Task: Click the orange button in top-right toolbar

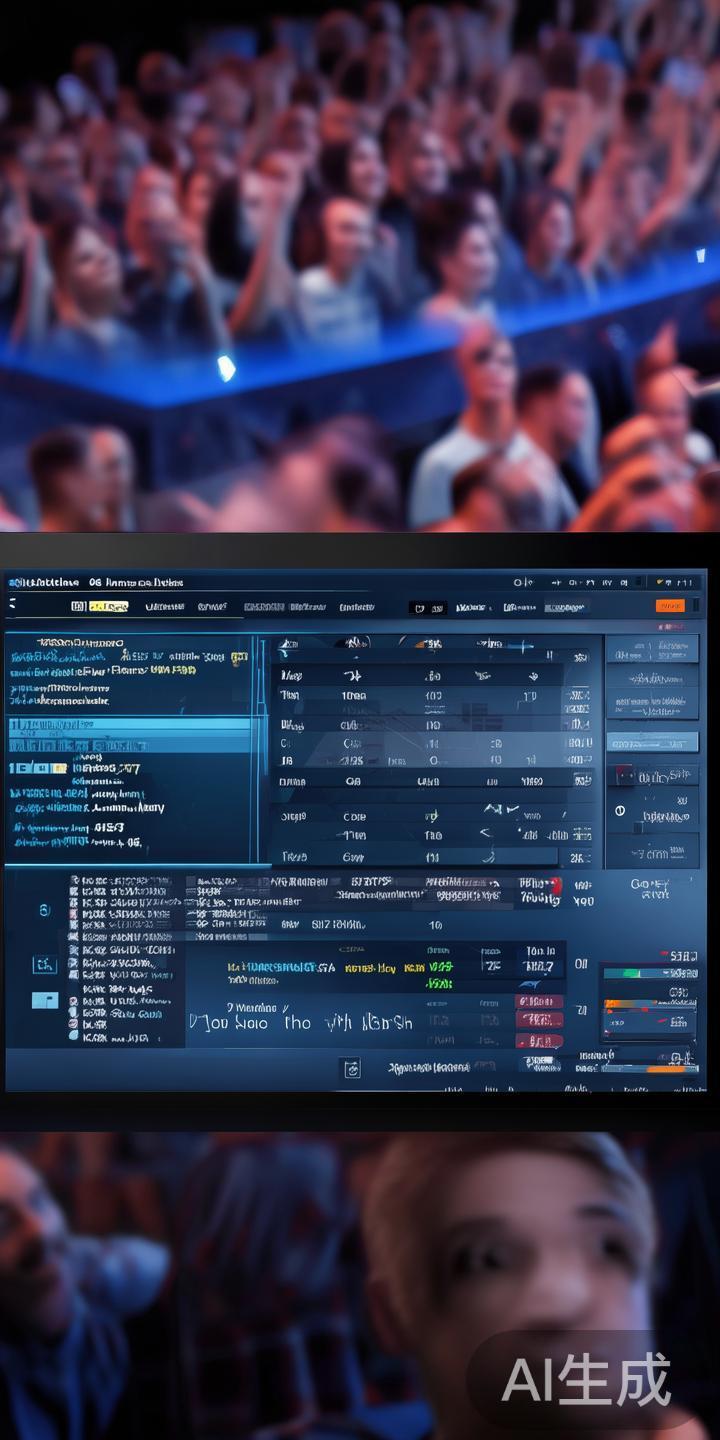Action: (x=669, y=606)
